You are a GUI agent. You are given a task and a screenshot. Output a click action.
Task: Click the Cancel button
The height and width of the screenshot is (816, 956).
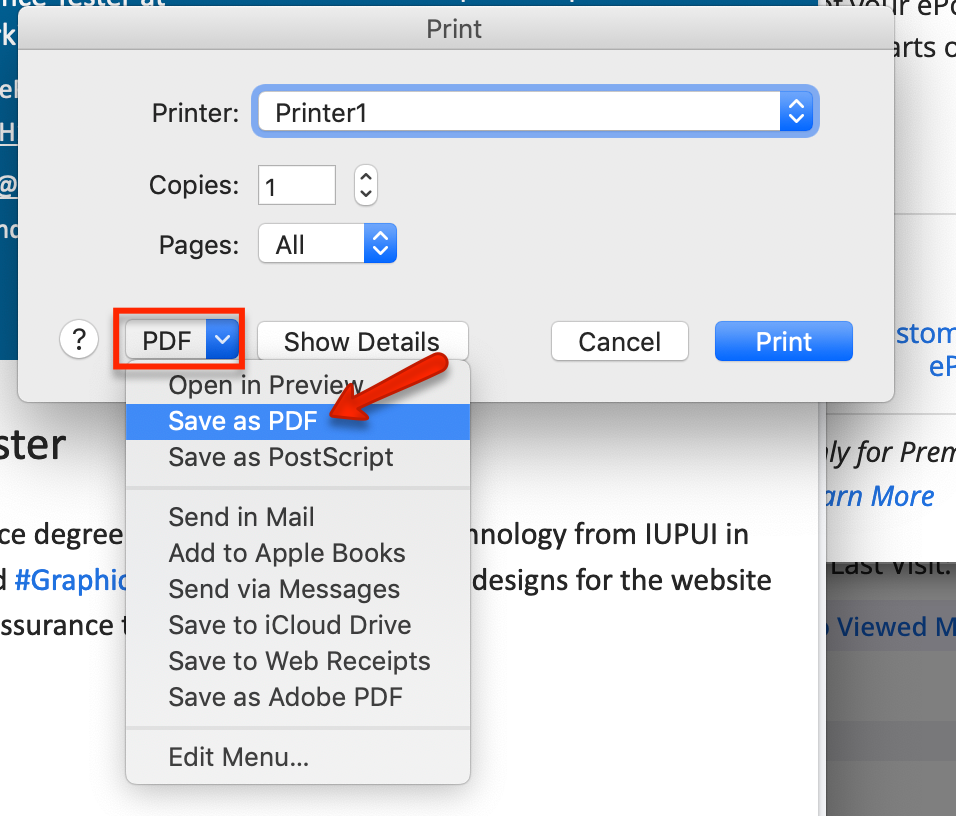pyautogui.click(x=619, y=341)
